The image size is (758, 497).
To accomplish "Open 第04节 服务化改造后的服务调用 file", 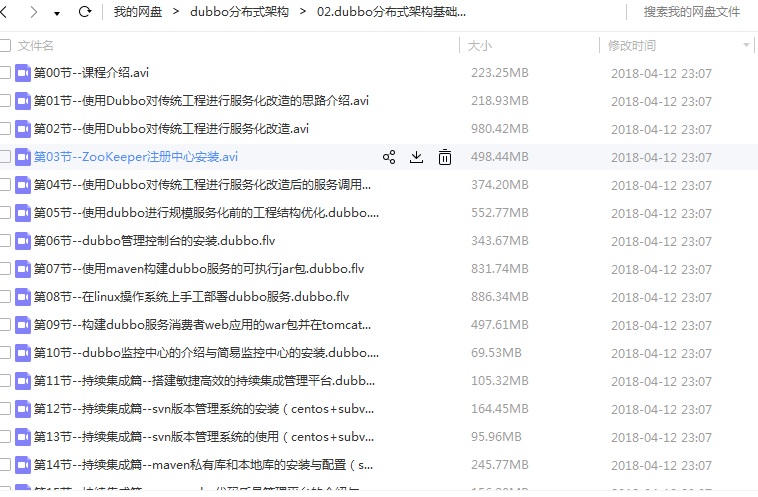I will click(203, 185).
